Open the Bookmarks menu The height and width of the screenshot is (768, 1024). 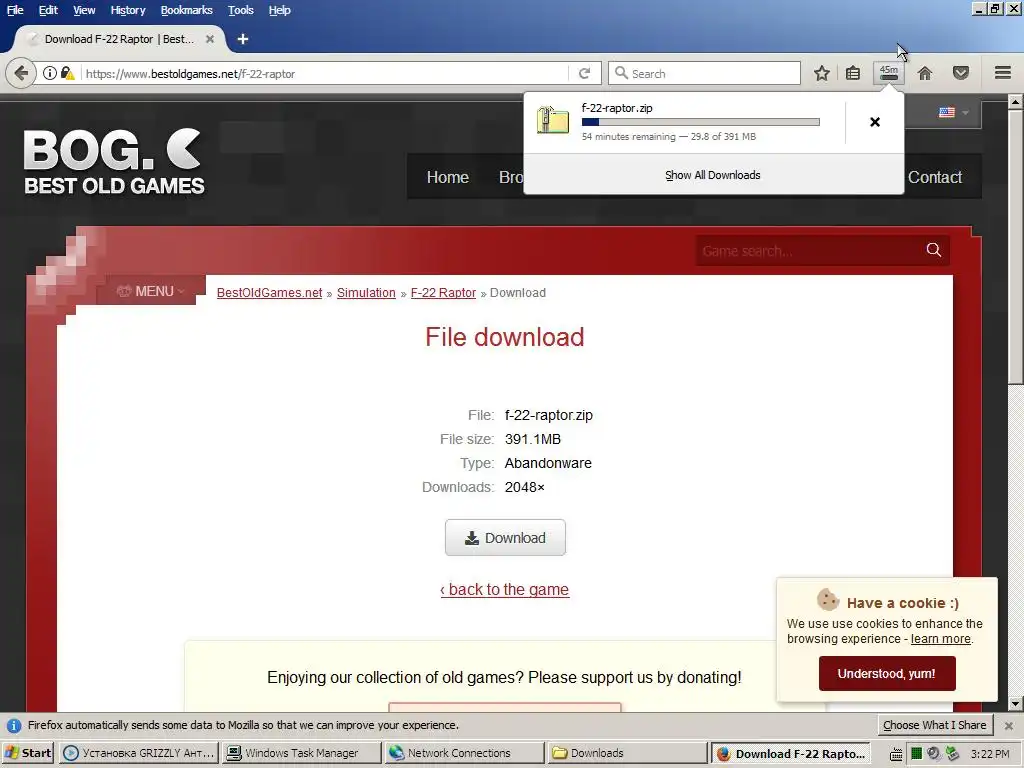(x=186, y=10)
